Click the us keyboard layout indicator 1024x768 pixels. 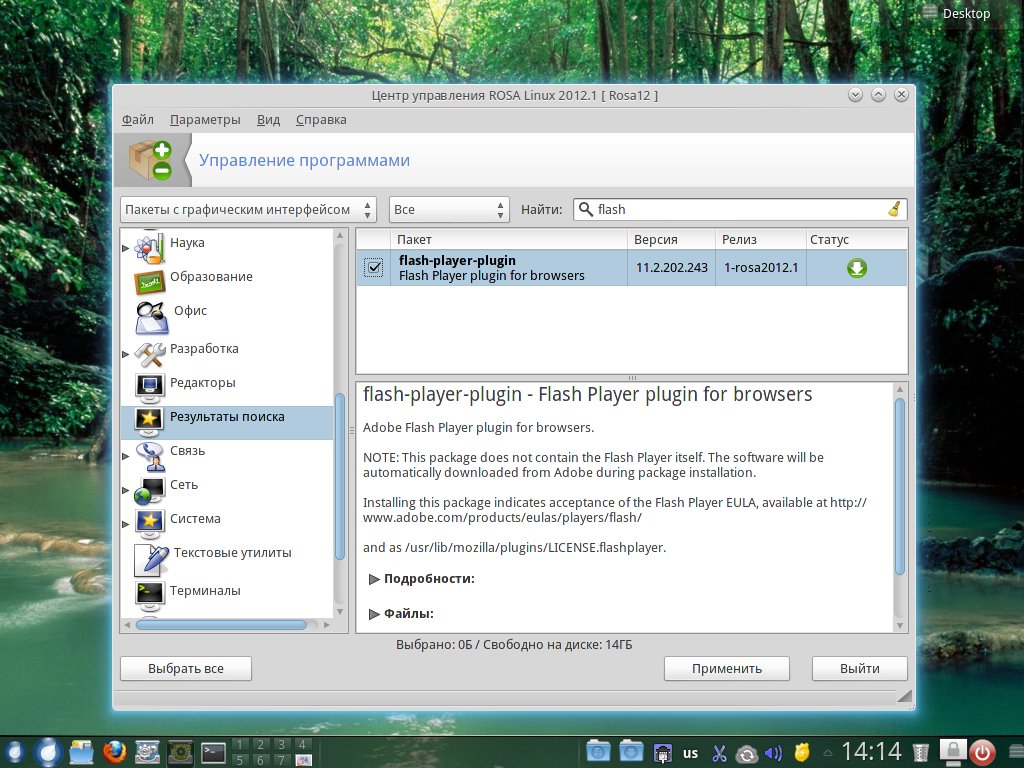690,753
